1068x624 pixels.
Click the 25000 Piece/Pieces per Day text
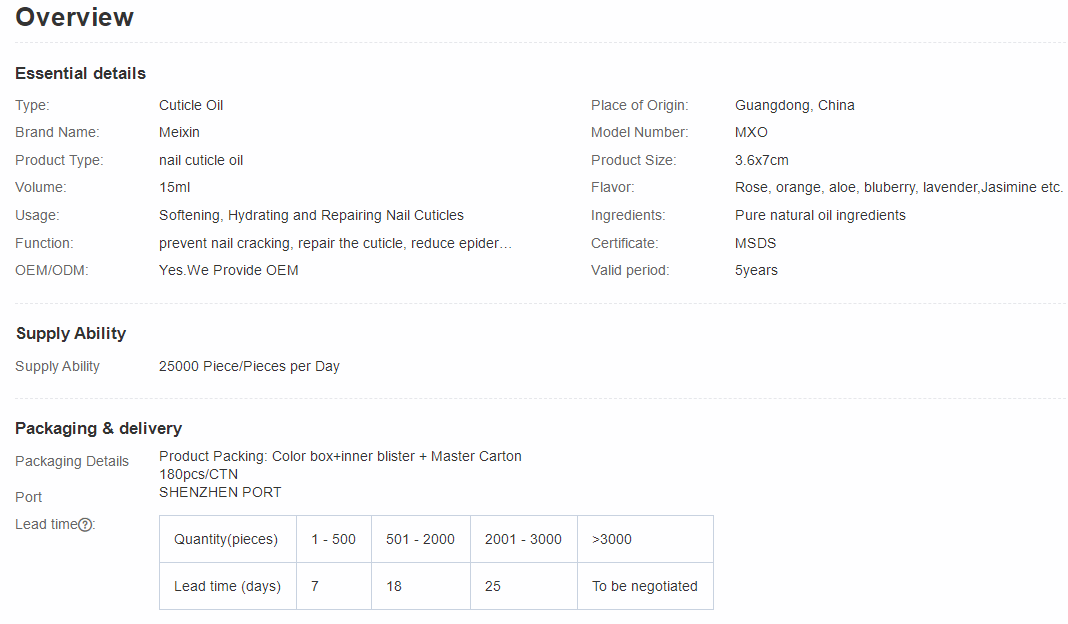(249, 366)
